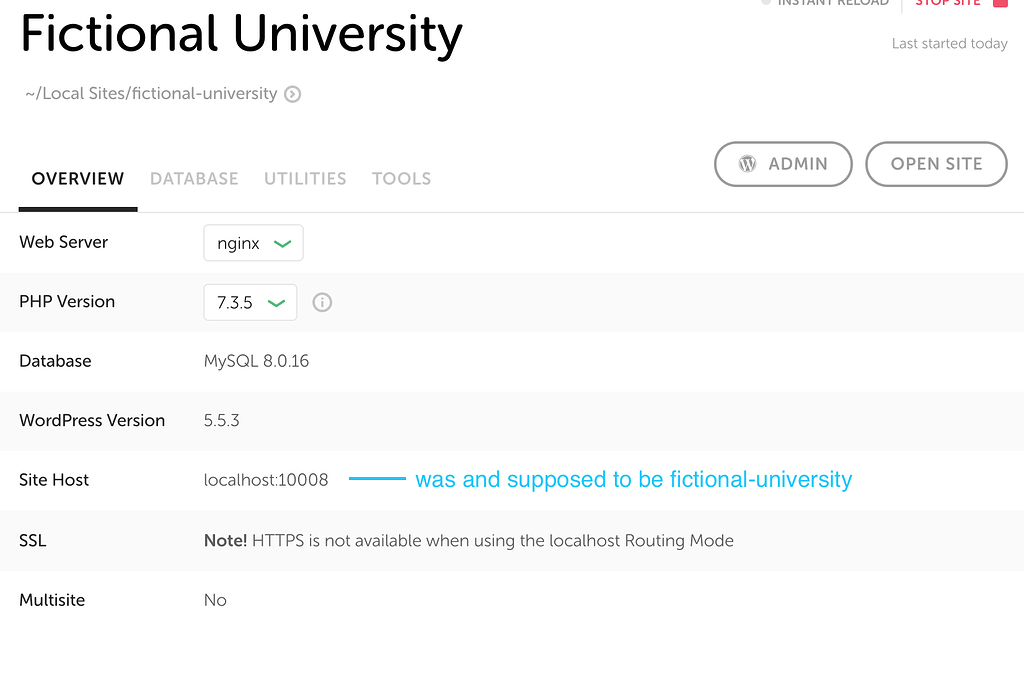The width and height of the screenshot is (1024, 700).
Task: Click the Stop Site text
Action: tap(947, 3)
